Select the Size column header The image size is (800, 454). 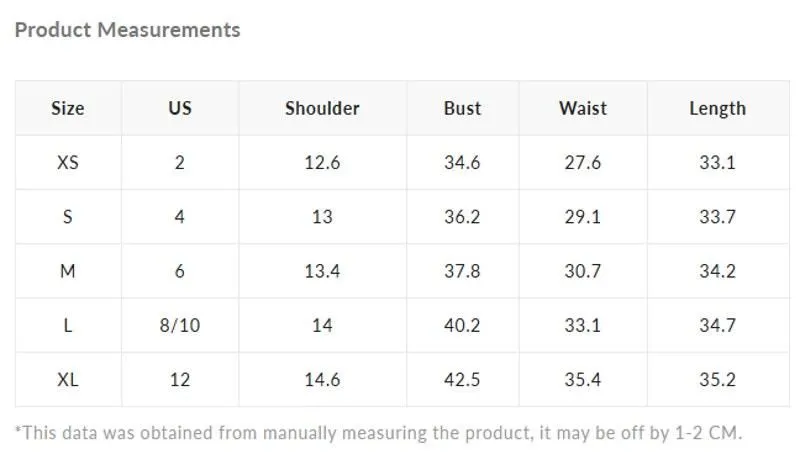tap(68, 108)
